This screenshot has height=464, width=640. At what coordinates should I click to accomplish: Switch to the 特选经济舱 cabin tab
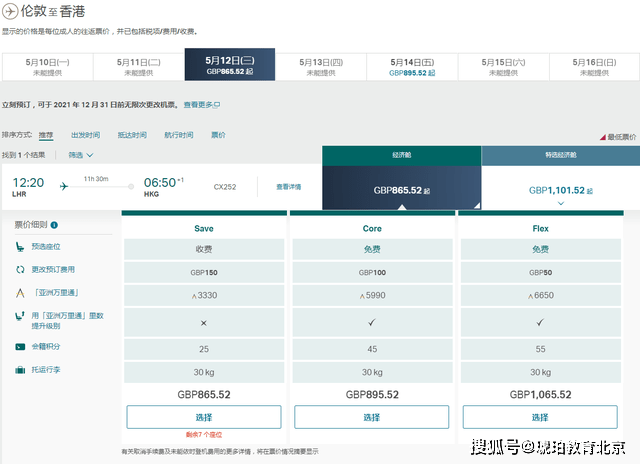pos(560,155)
